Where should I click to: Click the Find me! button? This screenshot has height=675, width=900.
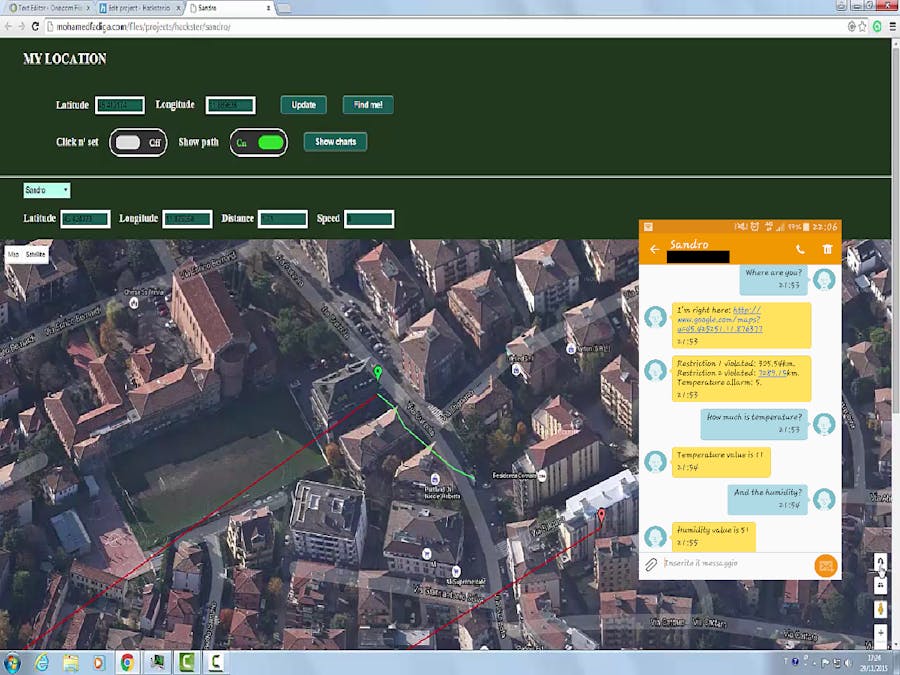[367, 104]
